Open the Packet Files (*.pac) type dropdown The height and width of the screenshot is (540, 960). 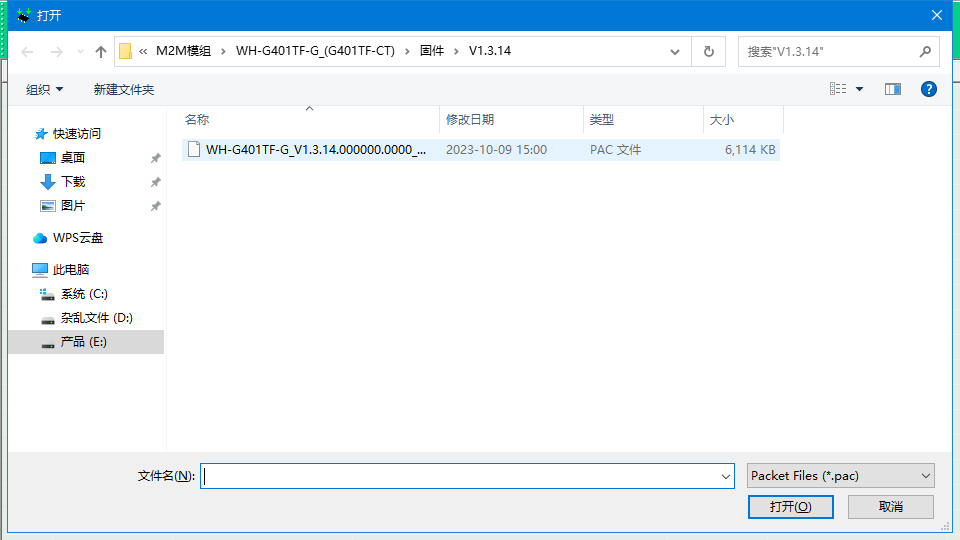click(x=840, y=476)
